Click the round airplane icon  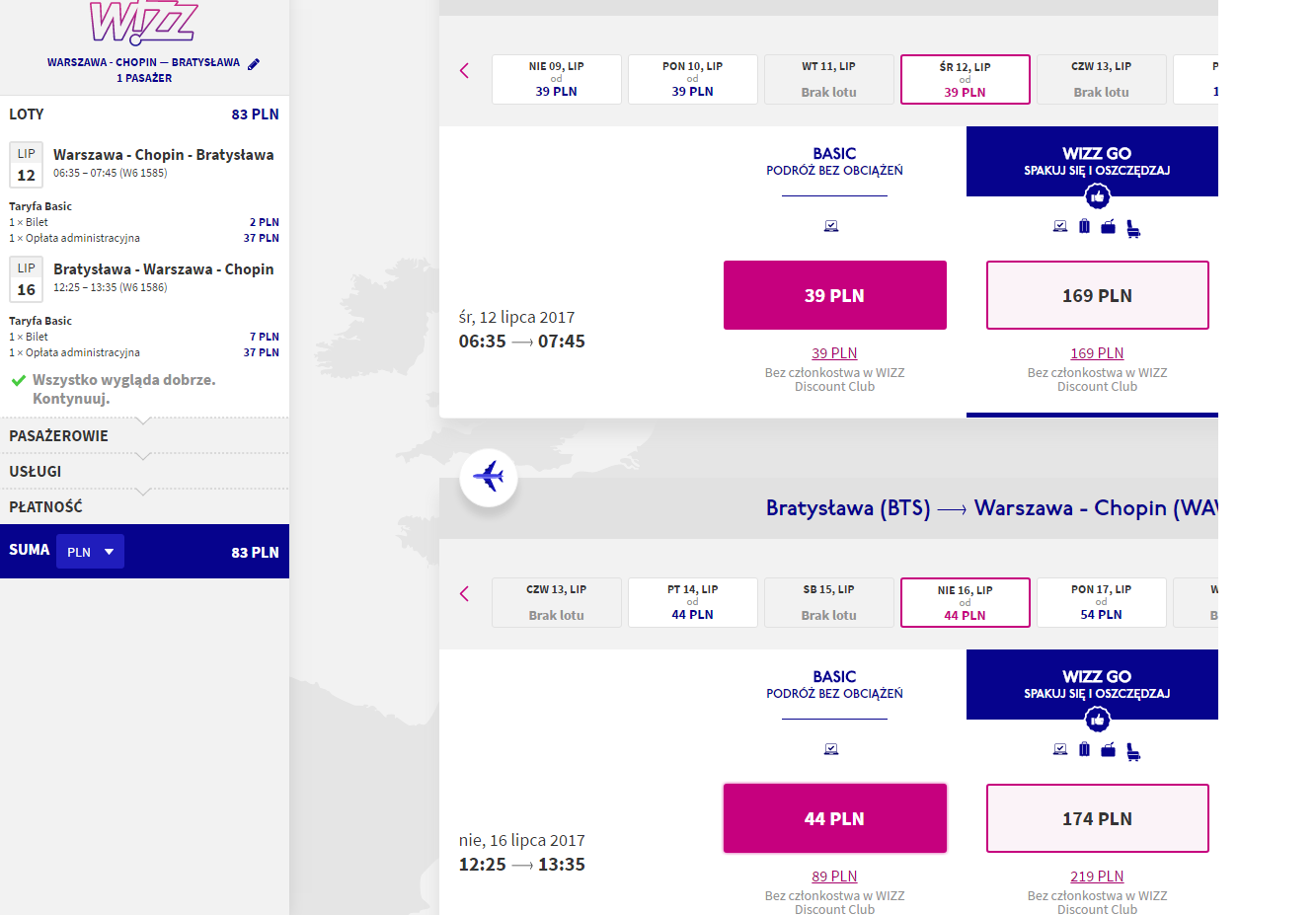(489, 478)
